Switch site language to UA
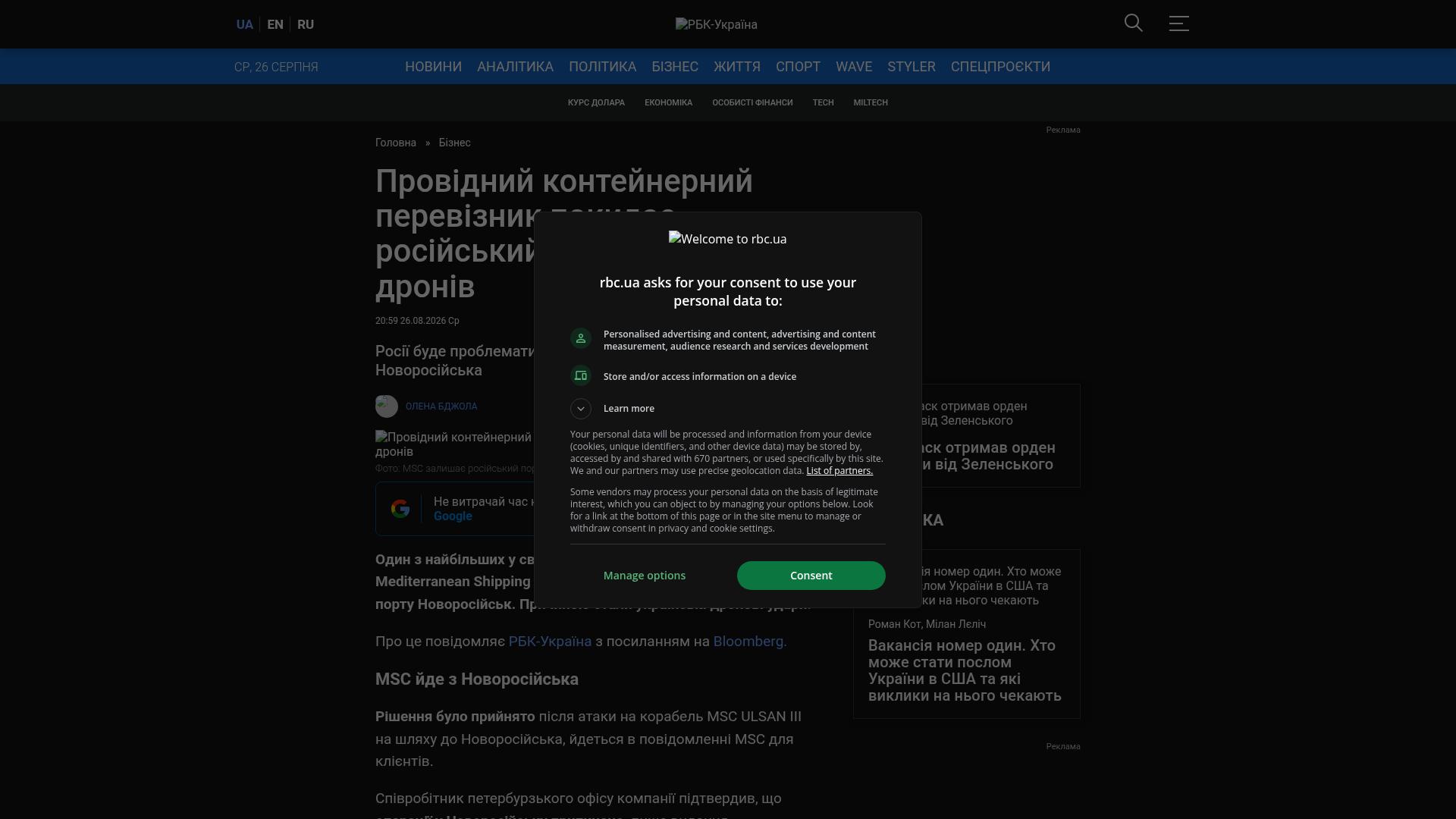1456x819 pixels. (x=244, y=24)
